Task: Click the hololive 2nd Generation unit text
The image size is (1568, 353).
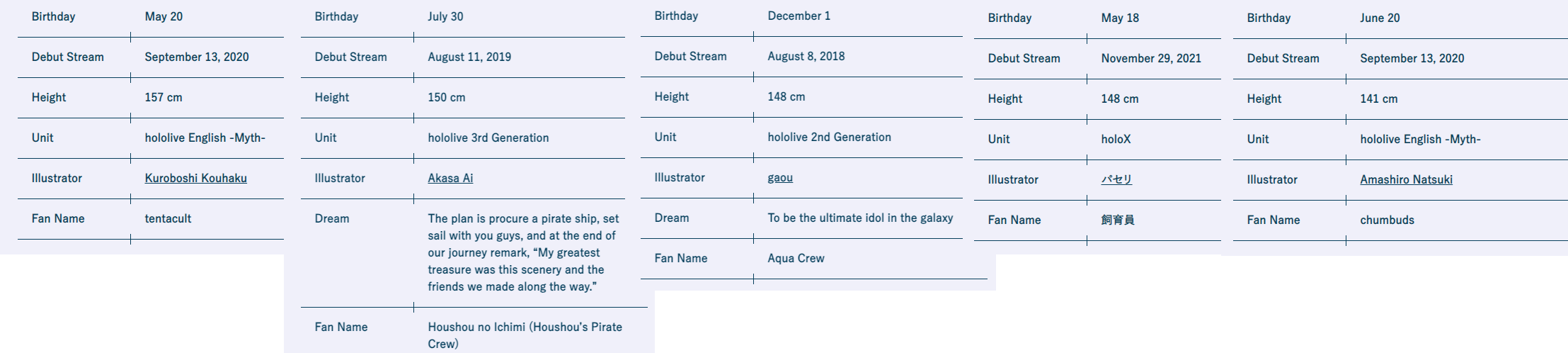Action: tap(829, 137)
